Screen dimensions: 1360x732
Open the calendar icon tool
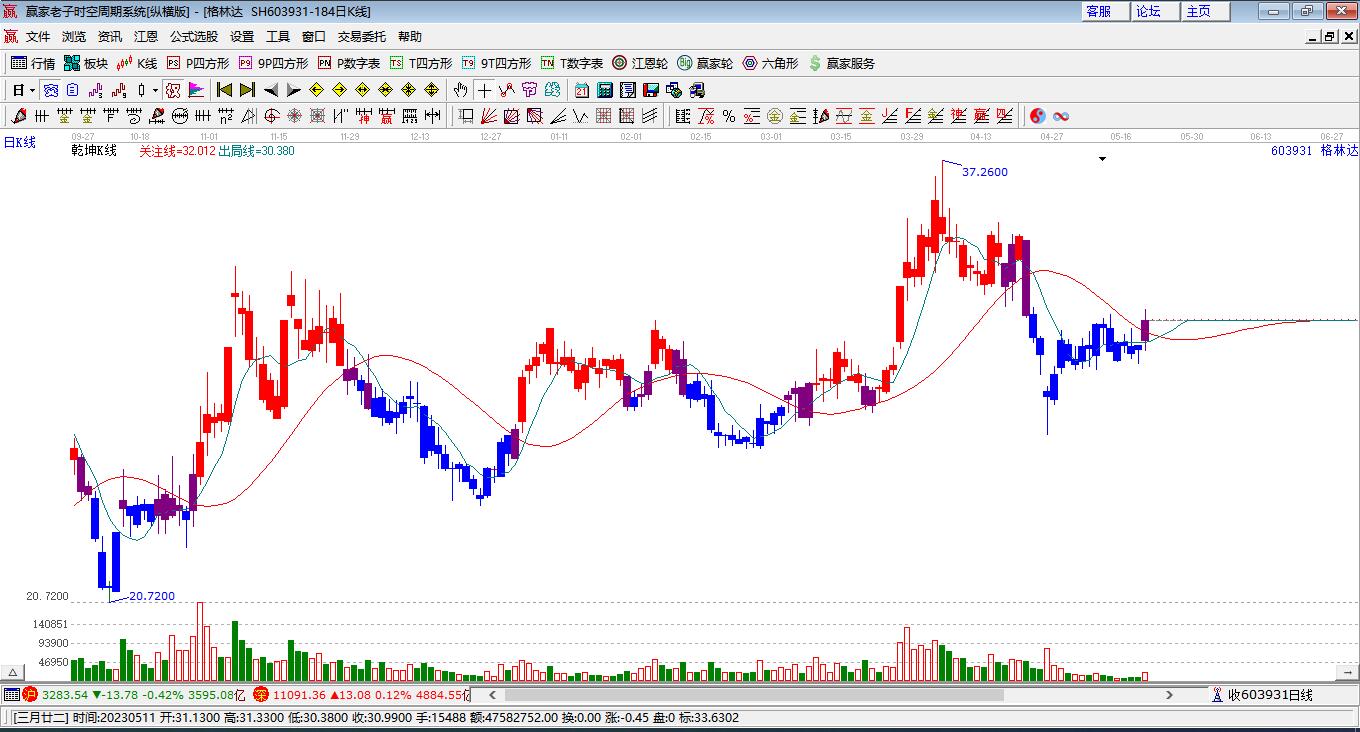(581, 90)
